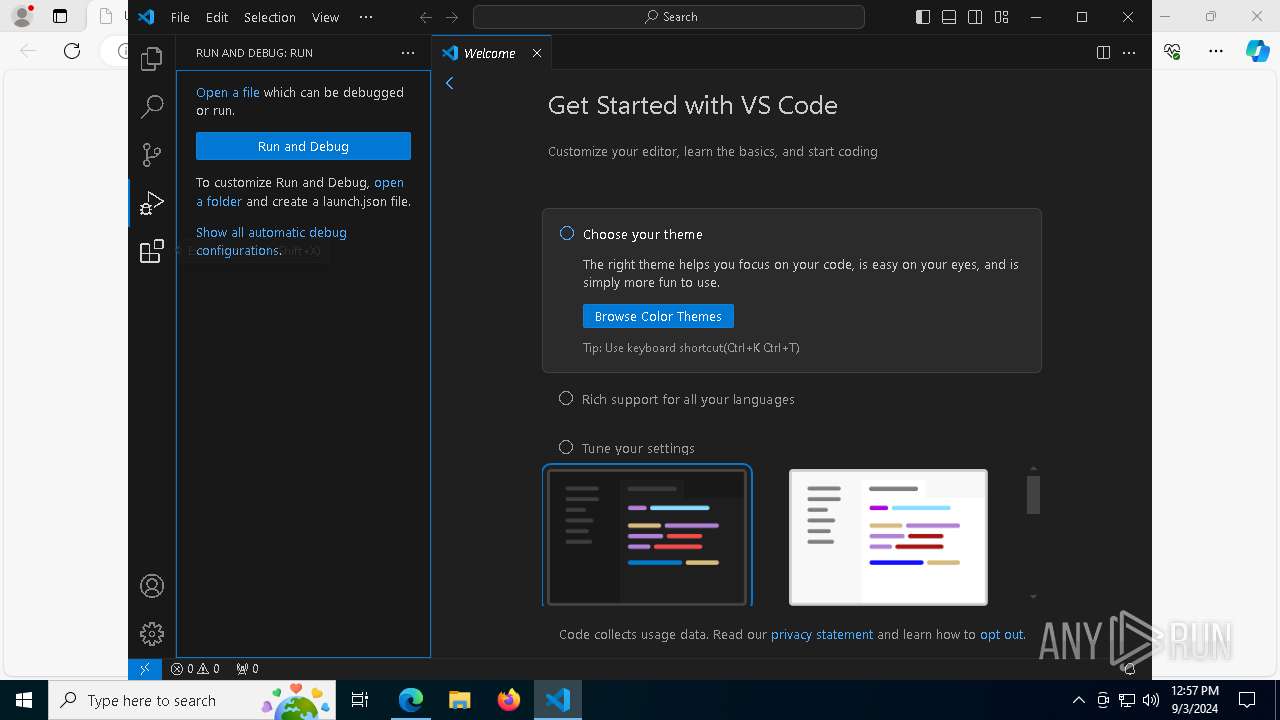
Task: Click Browse Color Themes button
Action: (x=658, y=316)
